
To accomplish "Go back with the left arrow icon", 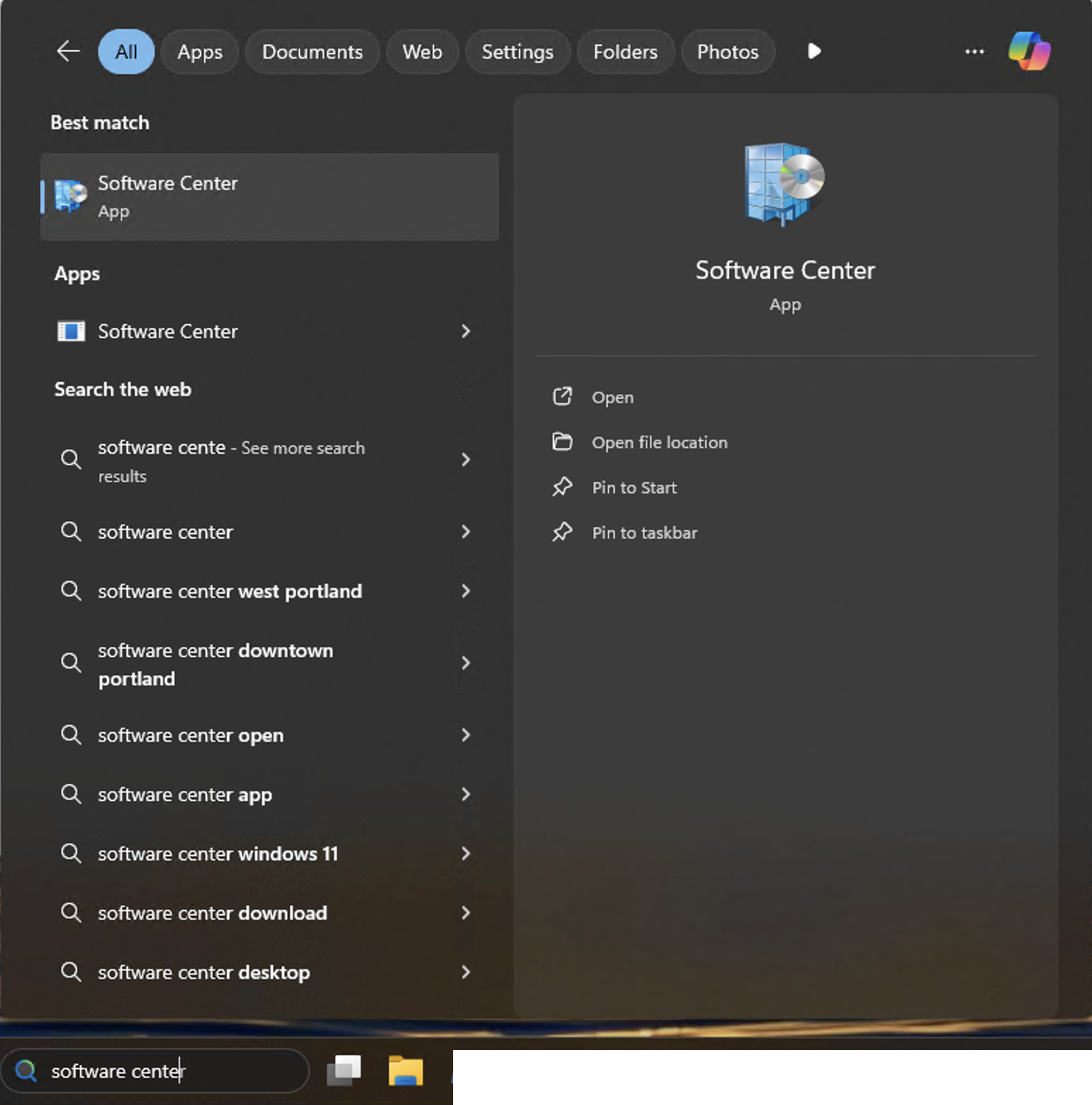I will click(x=68, y=52).
